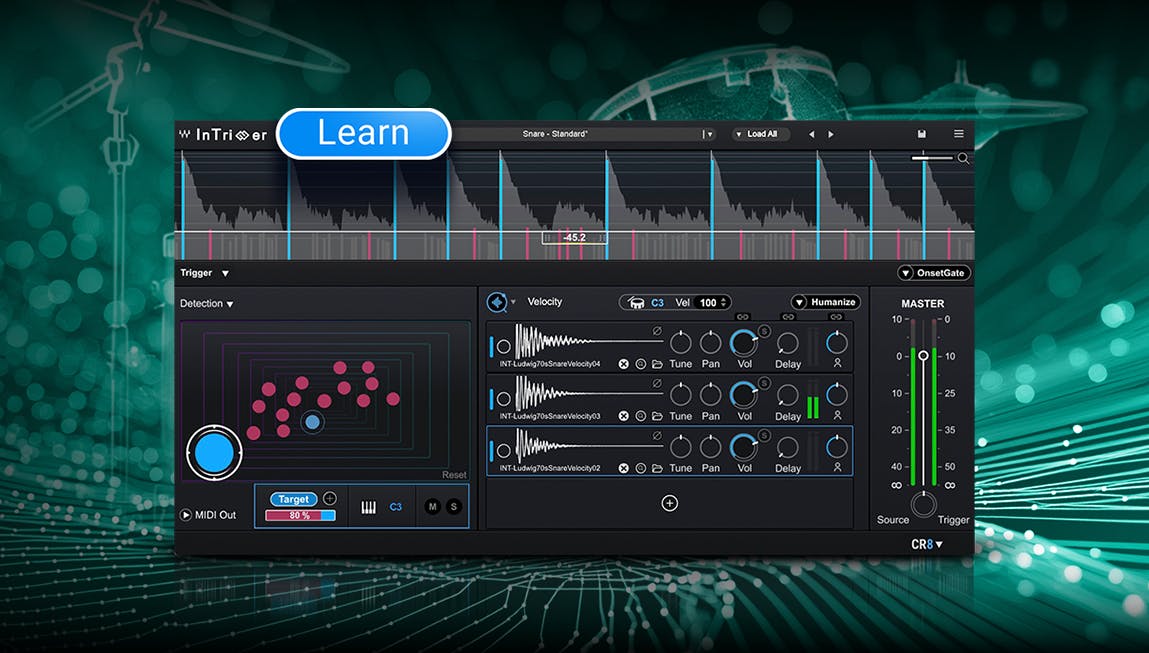Viewport: 1149px width, 653px height.
Task: Invert phase on the Velocity04 sample
Action: pos(657,331)
